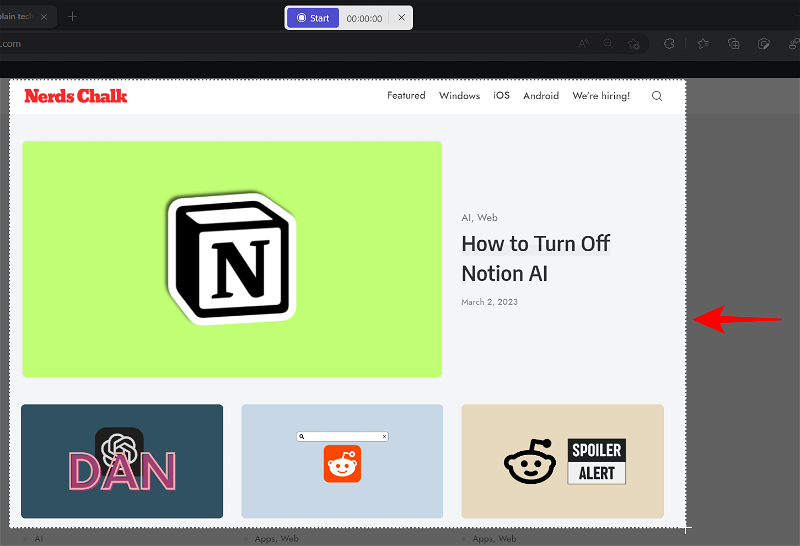Open the Windows menu item
The width and height of the screenshot is (800, 546).
pos(459,95)
